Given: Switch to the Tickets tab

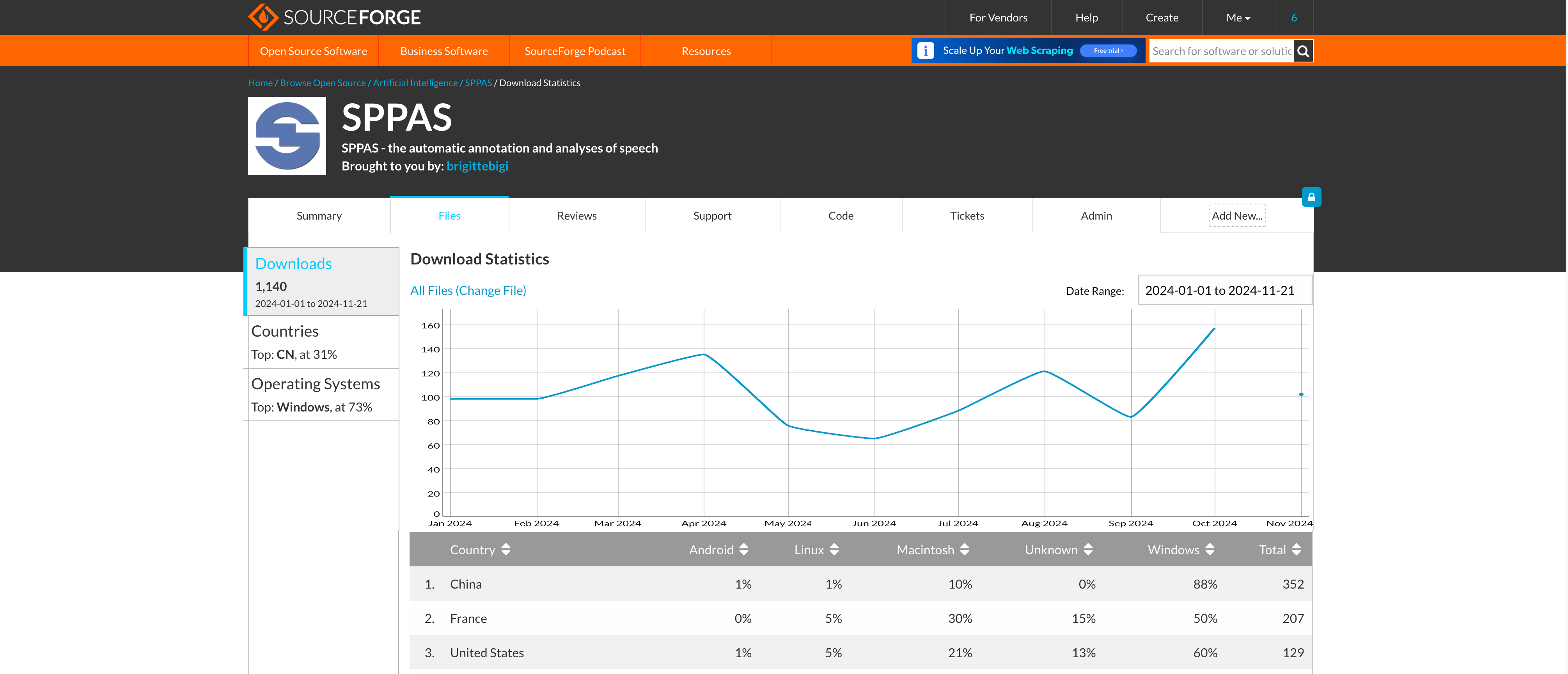Looking at the screenshot, I should point(967,216).
